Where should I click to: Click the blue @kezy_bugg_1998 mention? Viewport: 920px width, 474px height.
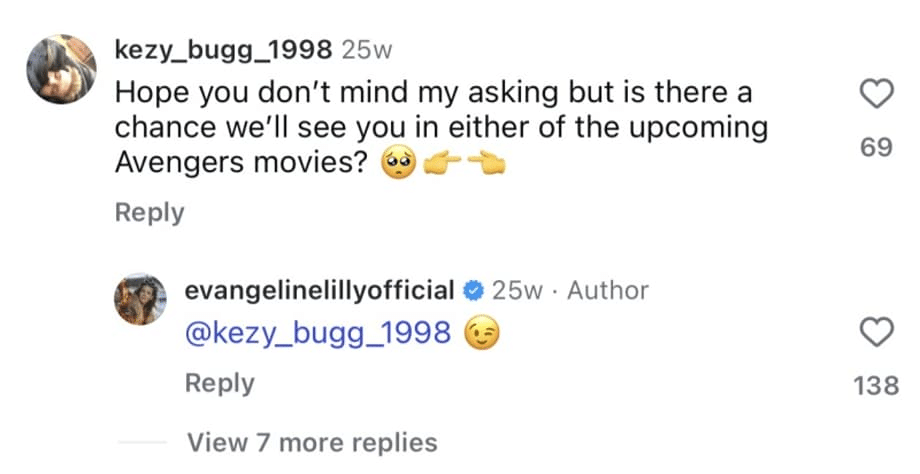click(x=319, y=334)
